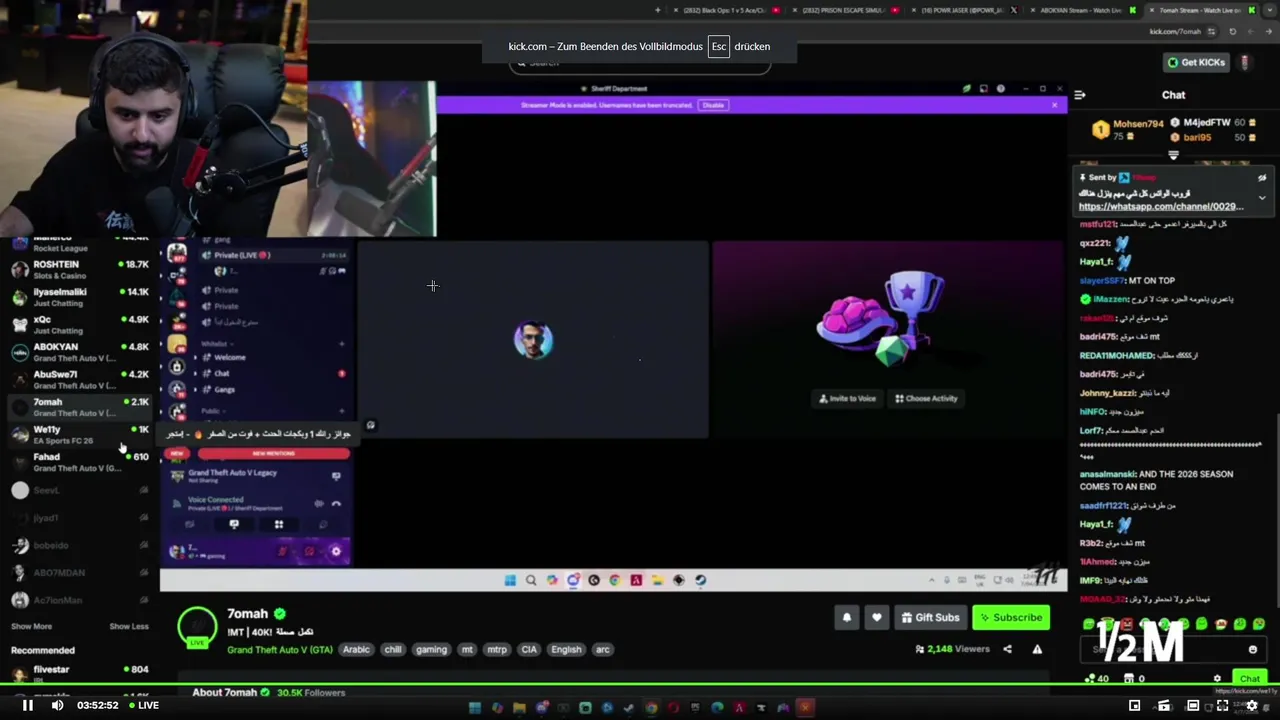The height and width of the screenshot is (720, 1280).
Task: Dismiss Discord streamer mode banner
Action: click(1054, 105)
